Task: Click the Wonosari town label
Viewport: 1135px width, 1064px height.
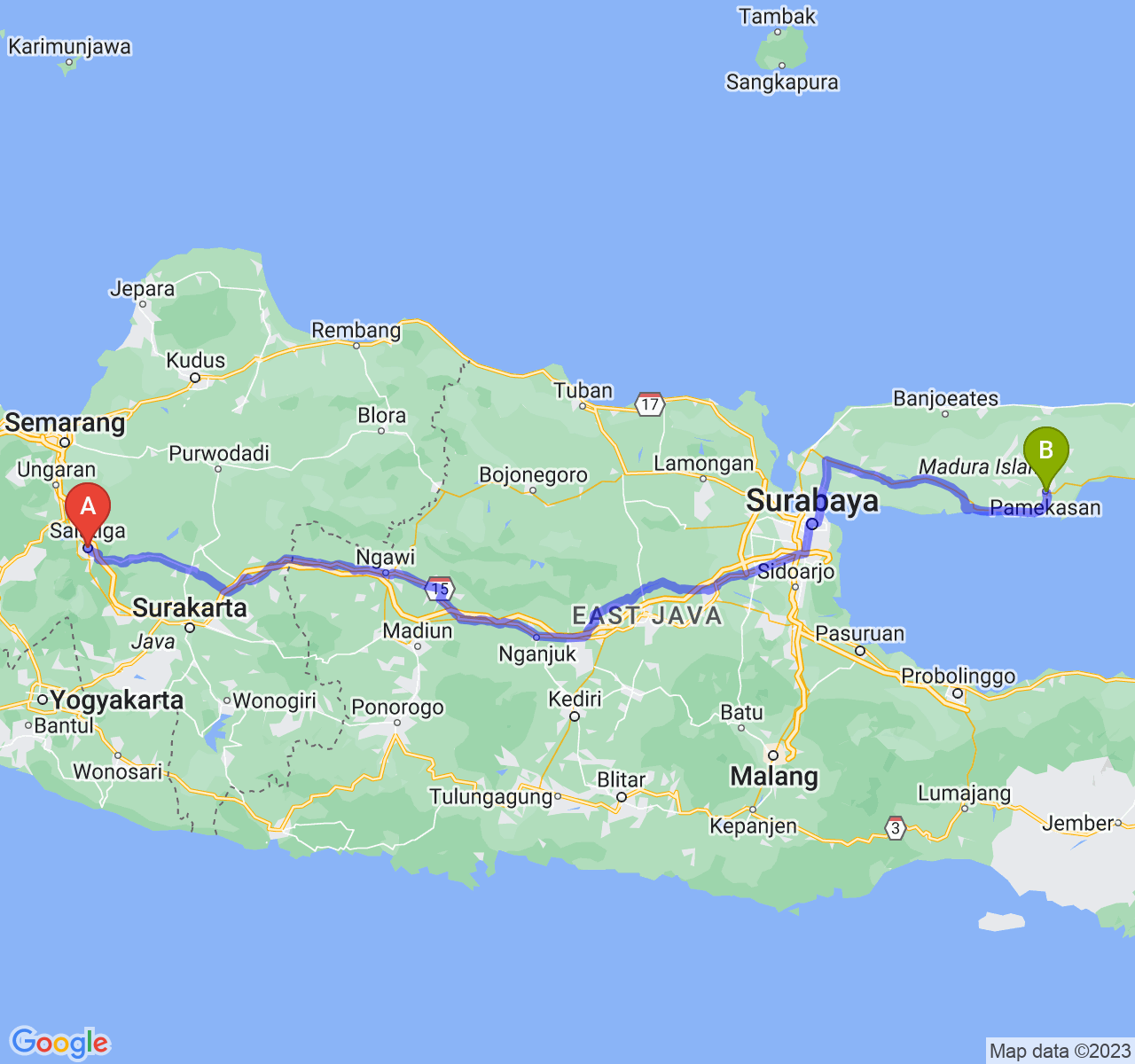Action: 118,771
